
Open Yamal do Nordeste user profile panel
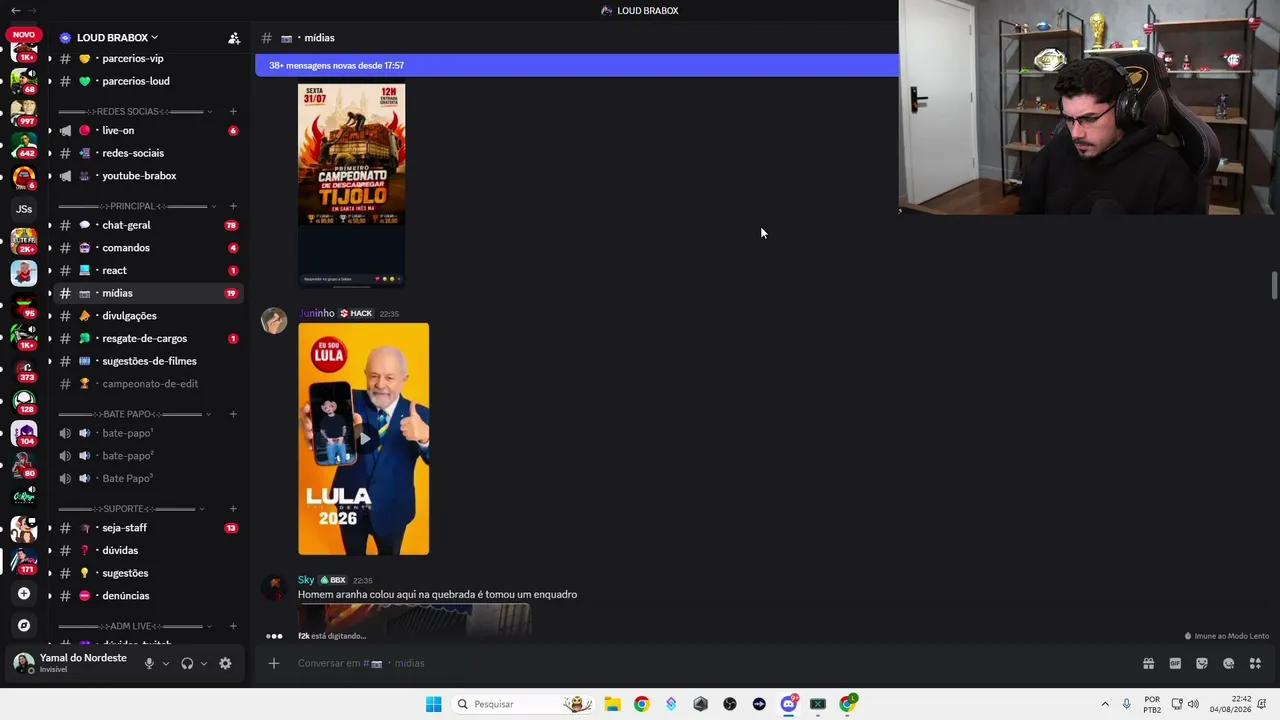(x=75, y=663)
